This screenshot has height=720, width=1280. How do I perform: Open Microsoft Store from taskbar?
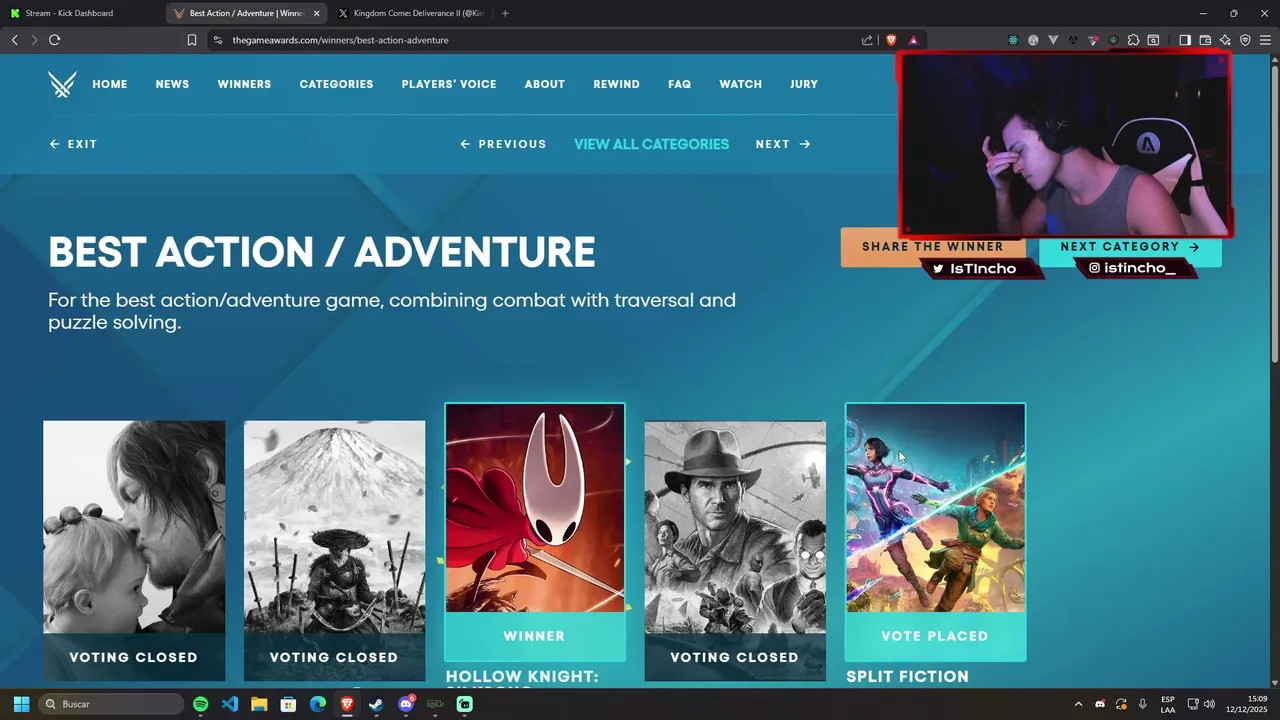288,704
